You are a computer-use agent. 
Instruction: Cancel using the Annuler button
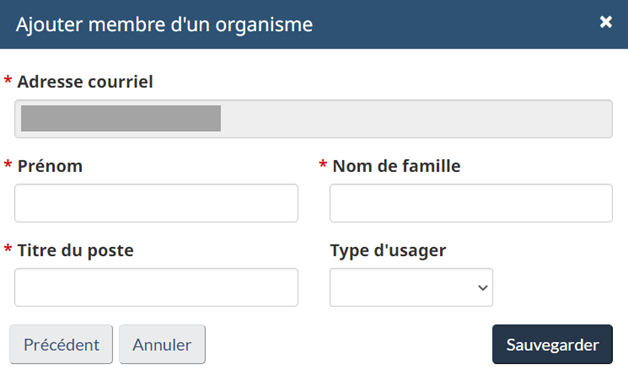pos(162,345)
